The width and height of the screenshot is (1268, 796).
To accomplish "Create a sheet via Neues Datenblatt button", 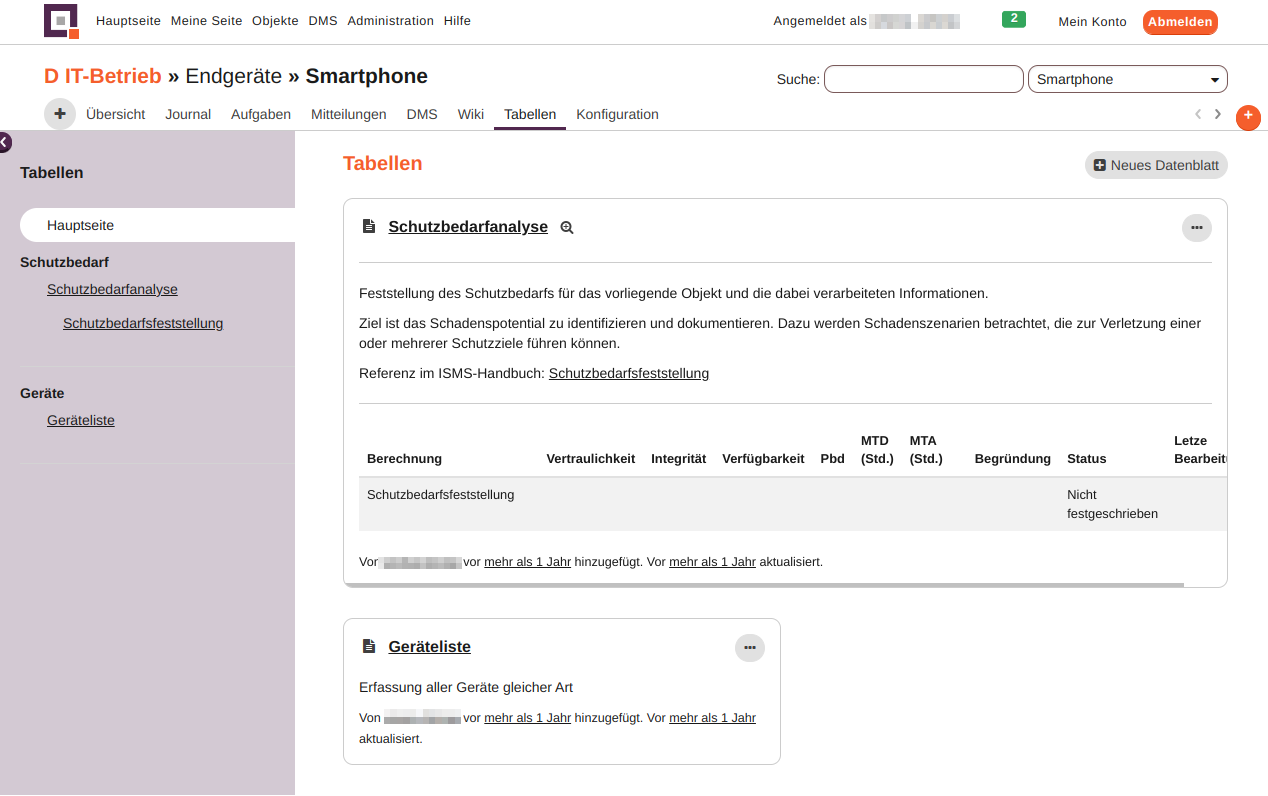I will coord(1156,165).
